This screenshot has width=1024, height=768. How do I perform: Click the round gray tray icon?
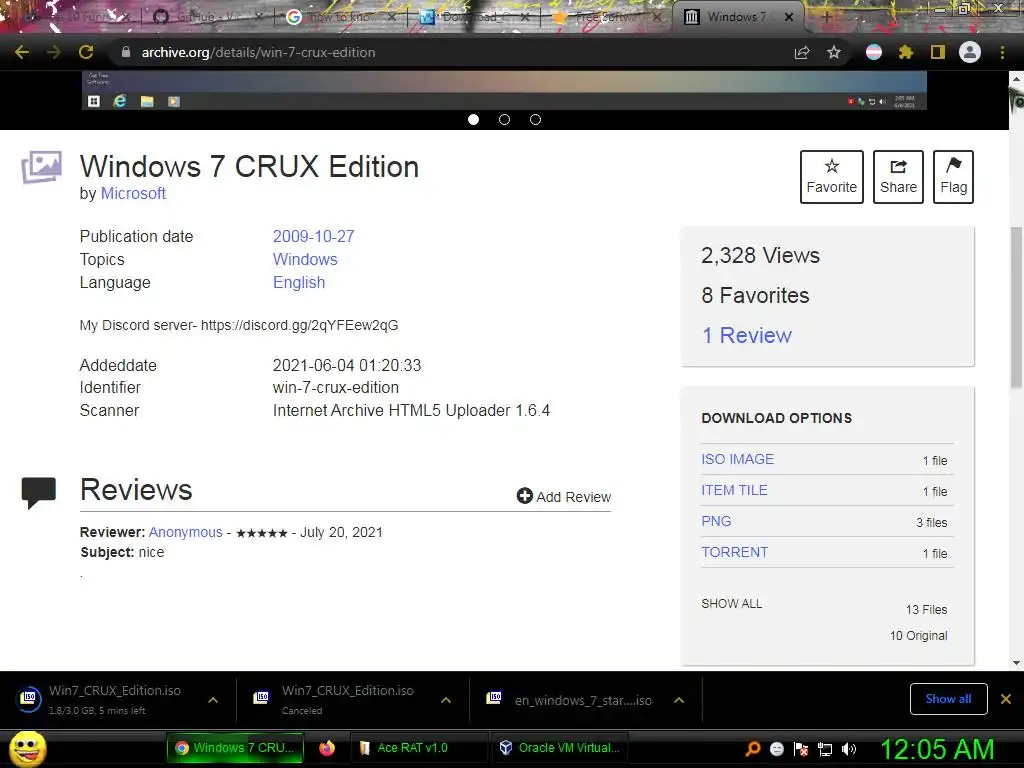tap(777, 748)
